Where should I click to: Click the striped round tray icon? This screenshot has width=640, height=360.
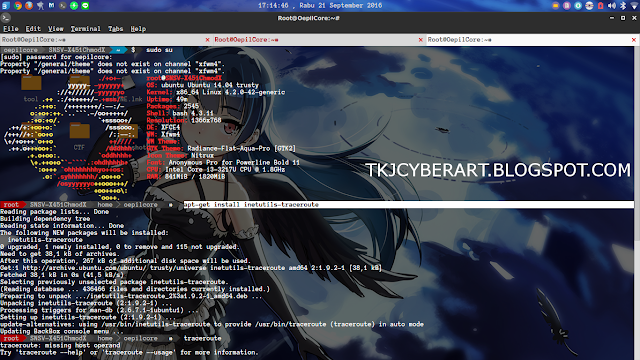[589, 5]
